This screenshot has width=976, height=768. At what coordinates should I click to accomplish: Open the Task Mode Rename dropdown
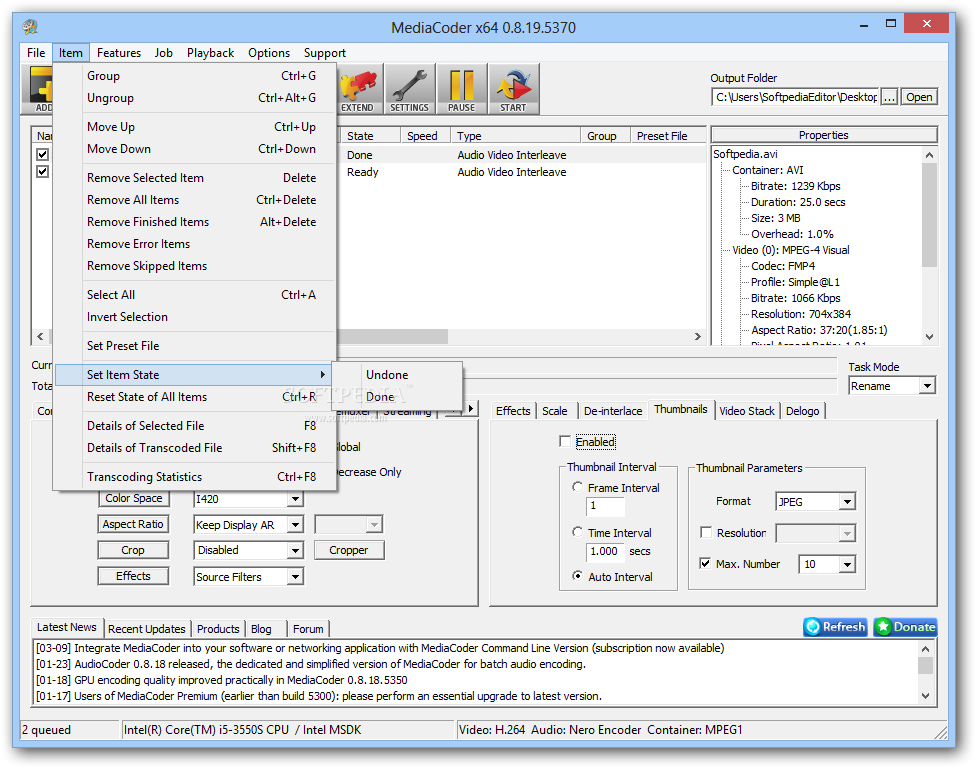[x=927, y=386]
